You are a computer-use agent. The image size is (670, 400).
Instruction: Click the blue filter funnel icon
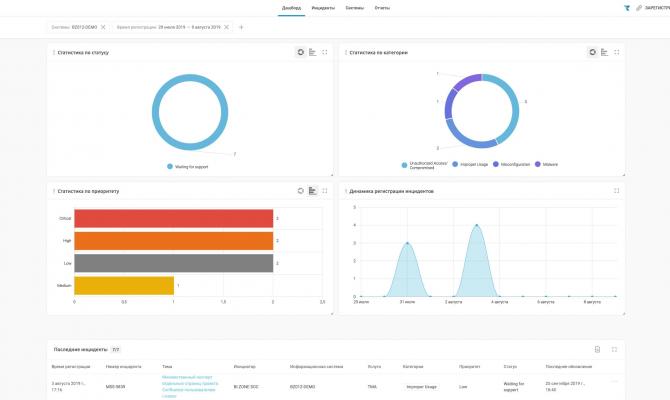[x=627, y=8]
